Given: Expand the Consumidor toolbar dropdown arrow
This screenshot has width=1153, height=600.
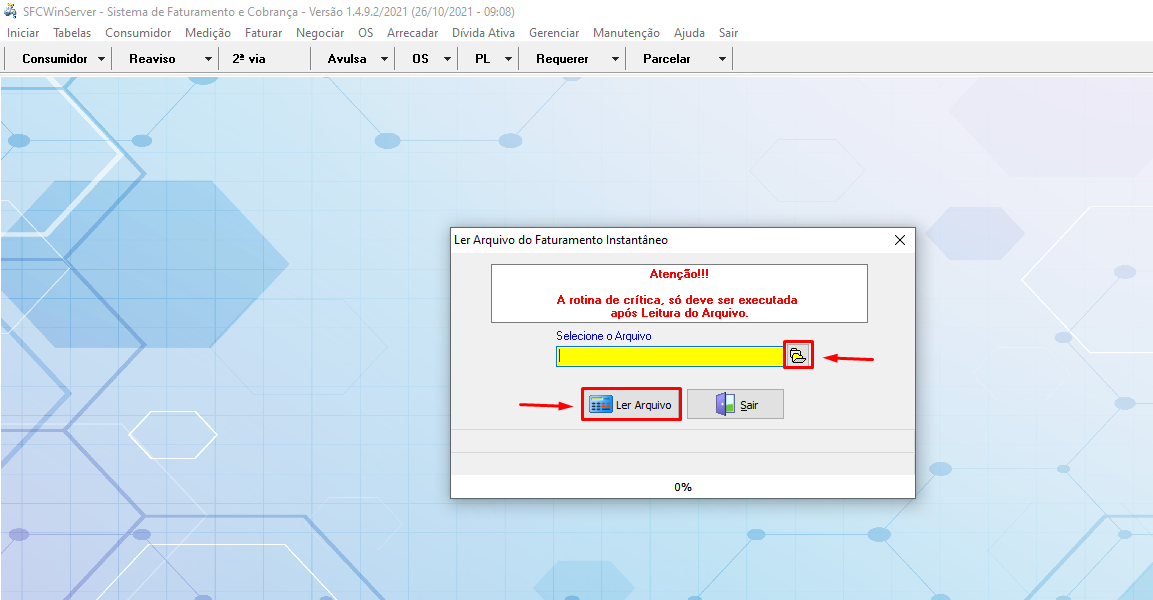Looking at the screenshot, I should (x=102, y=59).
